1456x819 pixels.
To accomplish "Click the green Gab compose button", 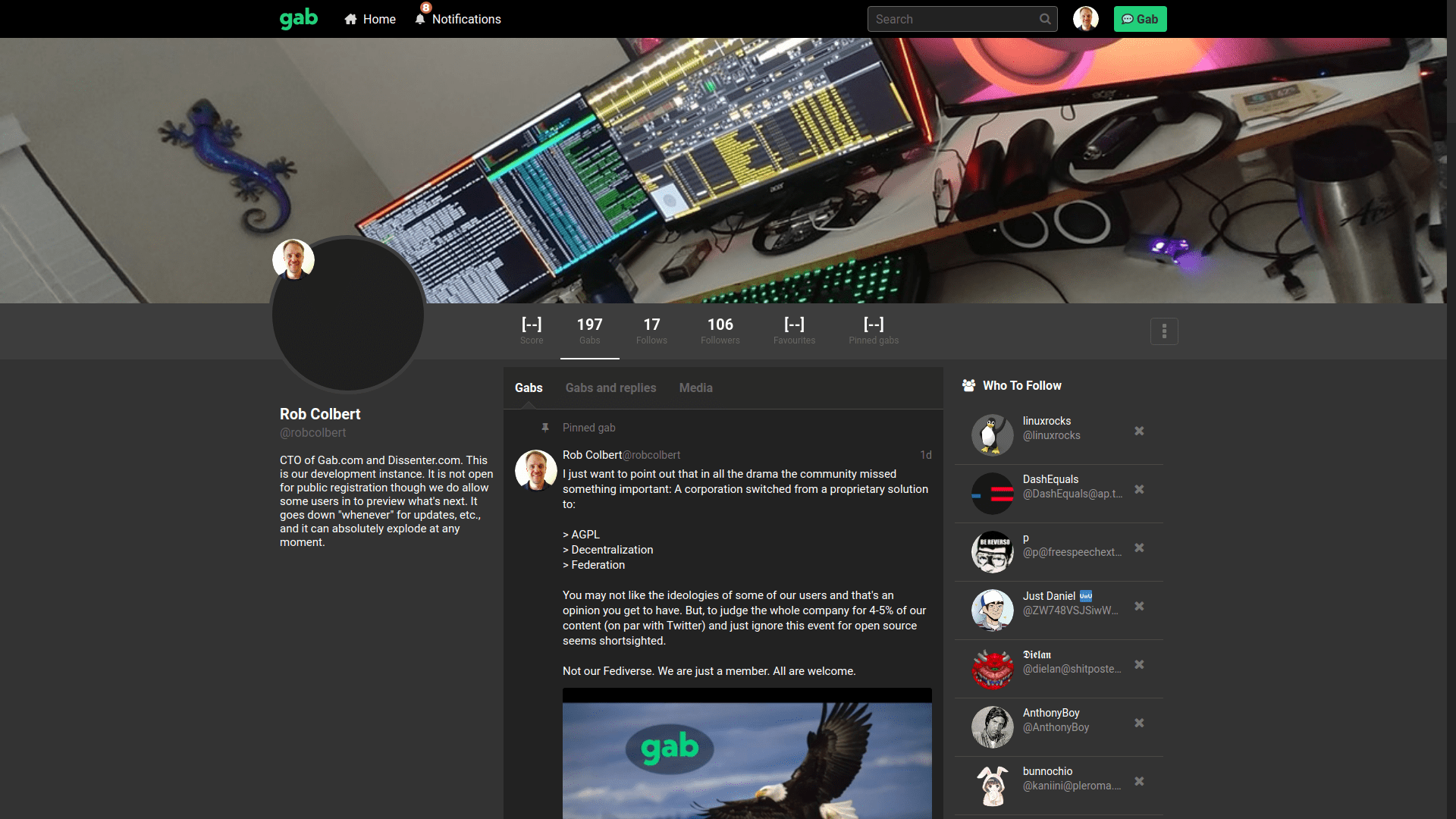I will pos(1140,19).
